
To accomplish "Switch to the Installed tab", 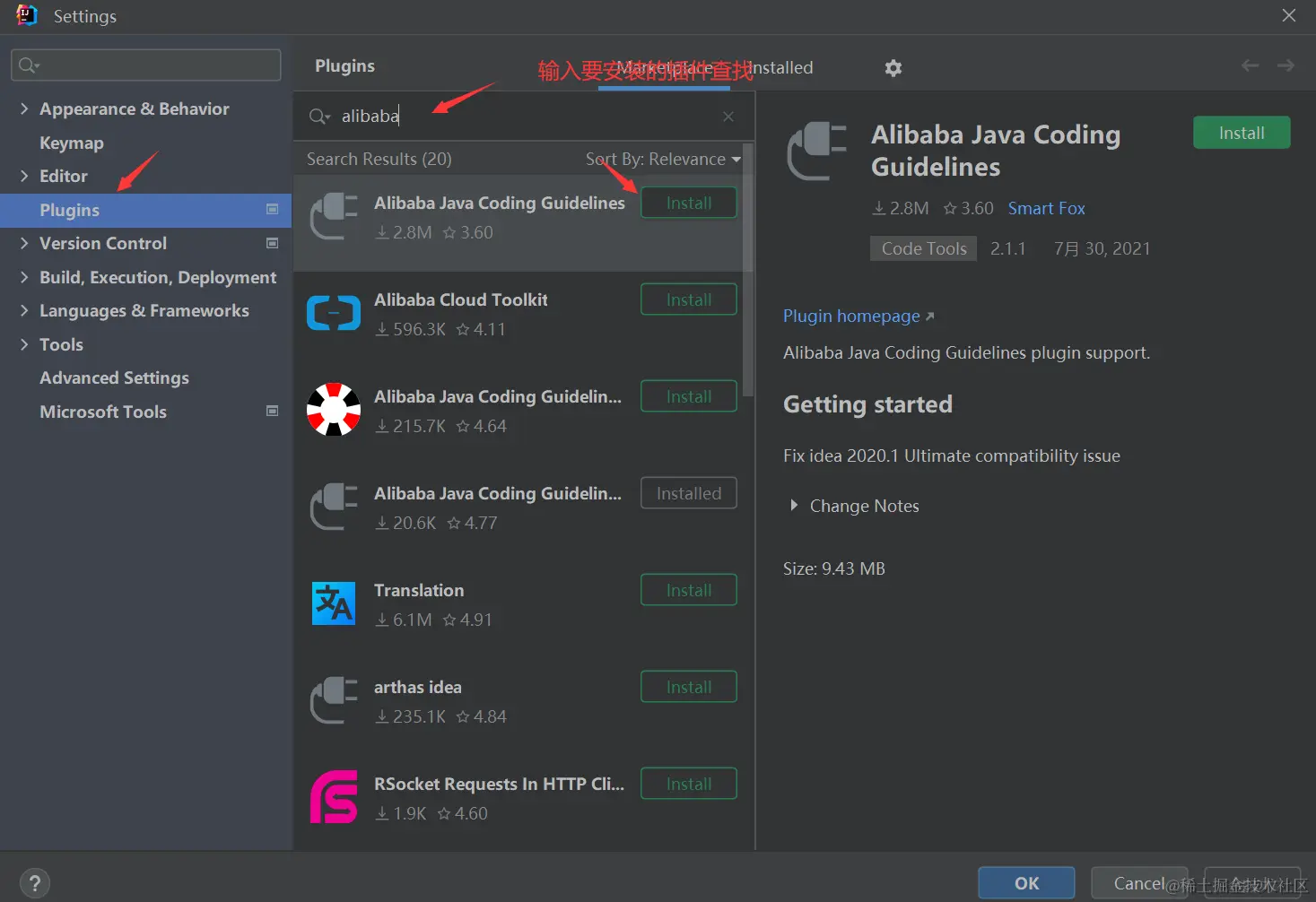I will pos(780,68).
